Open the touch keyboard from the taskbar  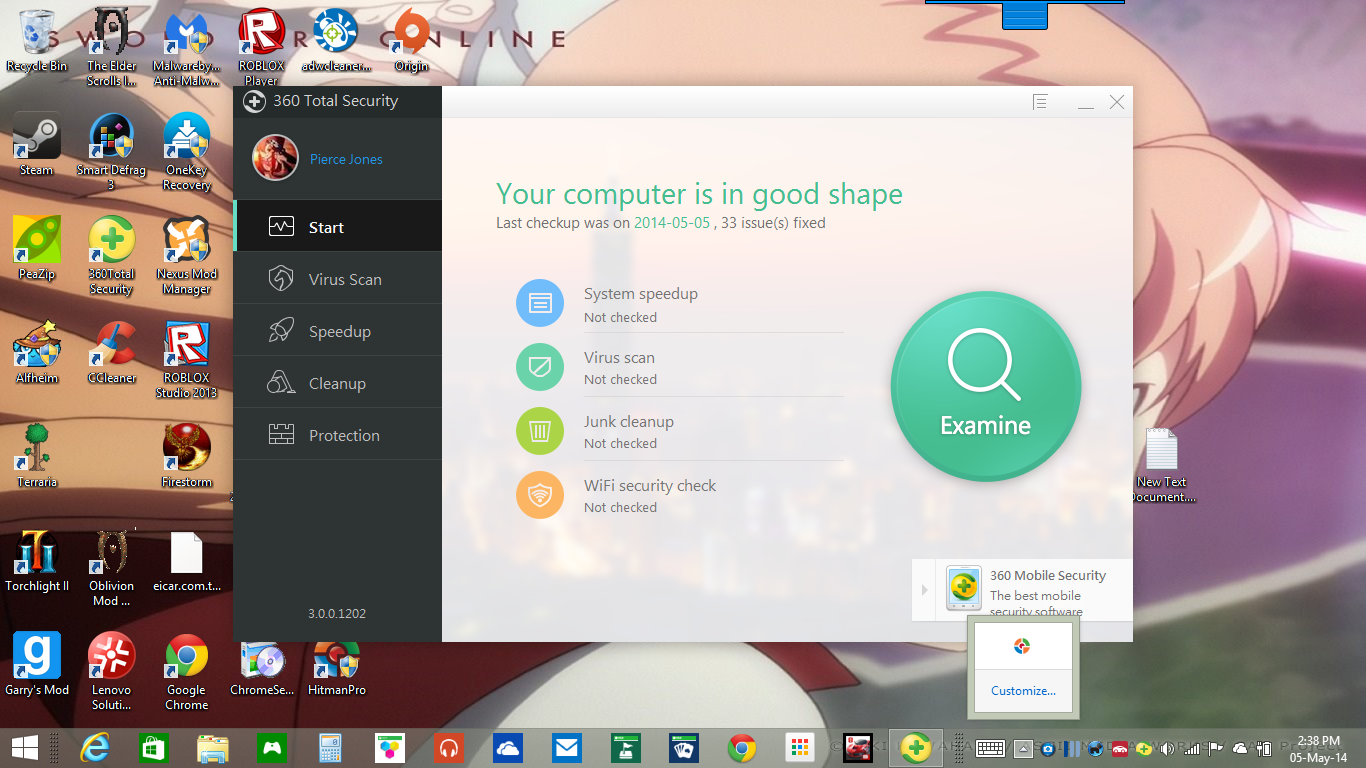click(x=990, y=747)
